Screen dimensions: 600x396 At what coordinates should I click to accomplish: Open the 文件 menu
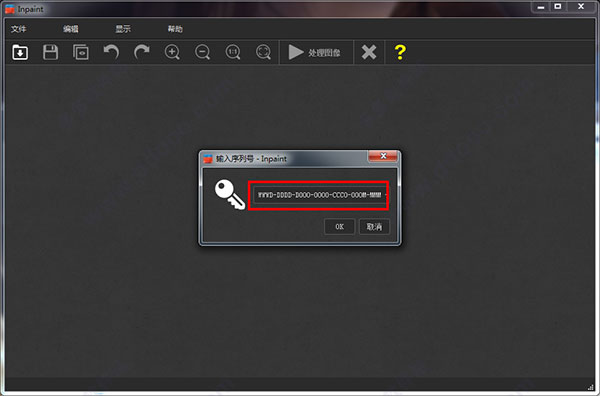[x=18, y=29]
